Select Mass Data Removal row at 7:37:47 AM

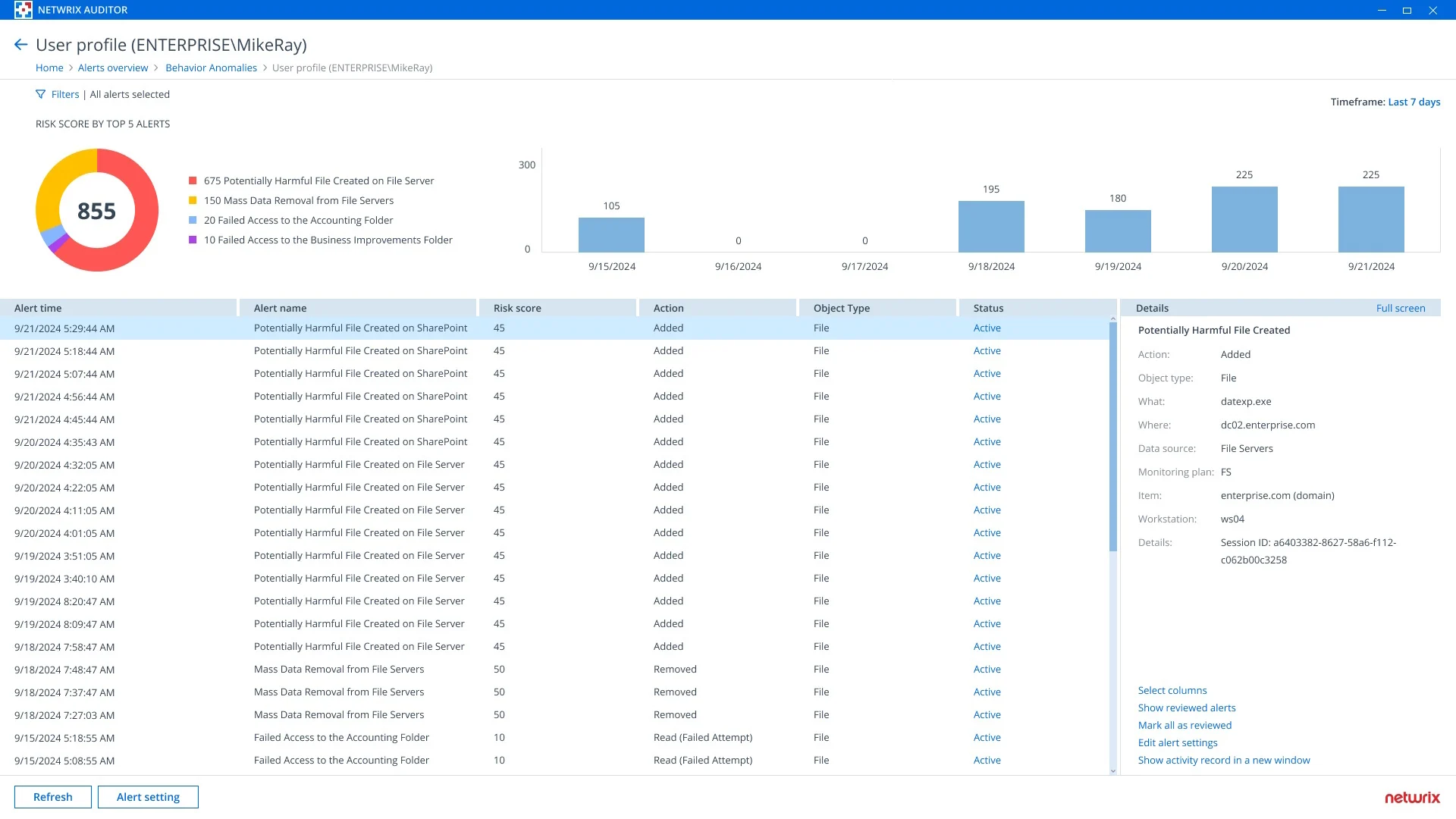click(x=554, y=692)
